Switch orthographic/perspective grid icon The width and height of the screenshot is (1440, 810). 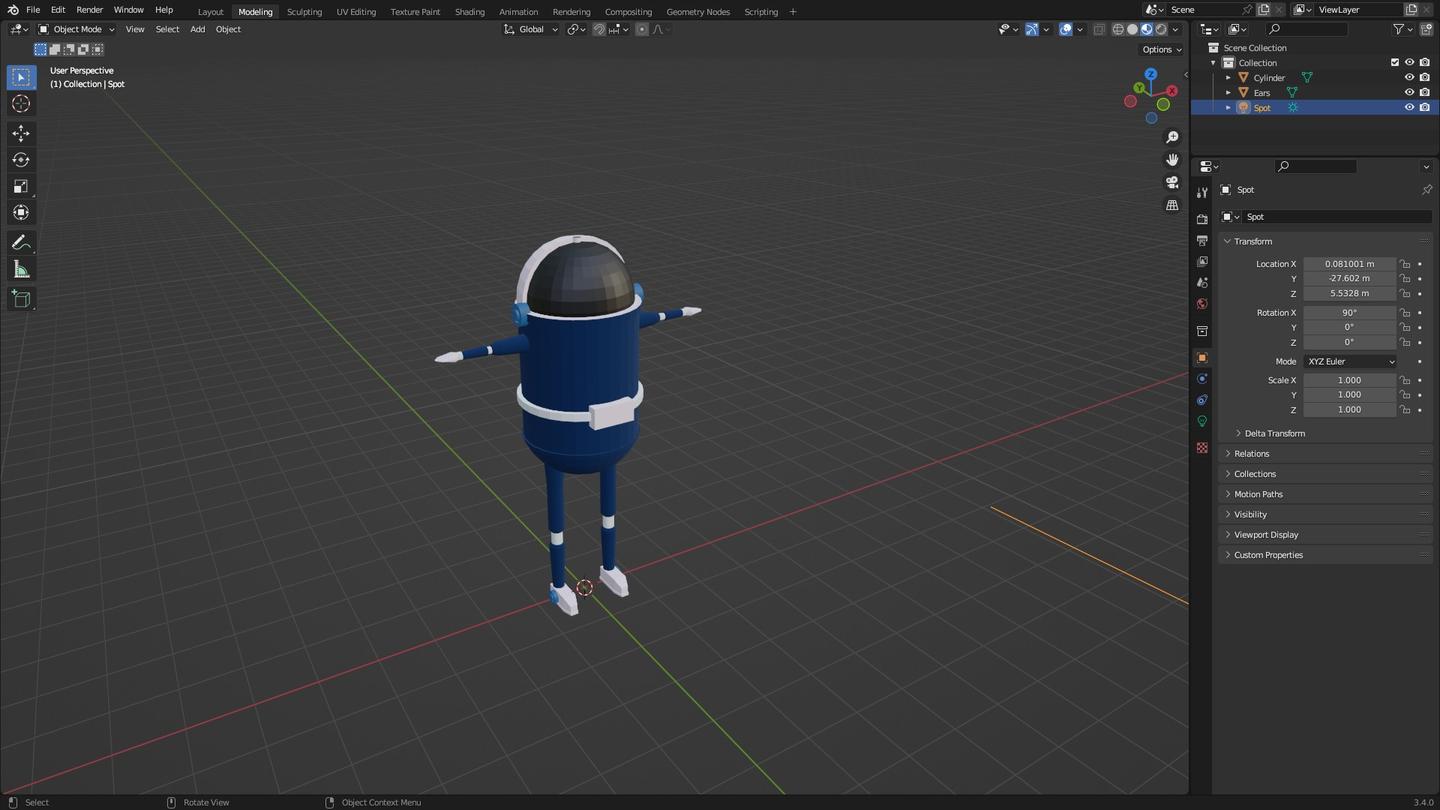[x=1172, y=206]
